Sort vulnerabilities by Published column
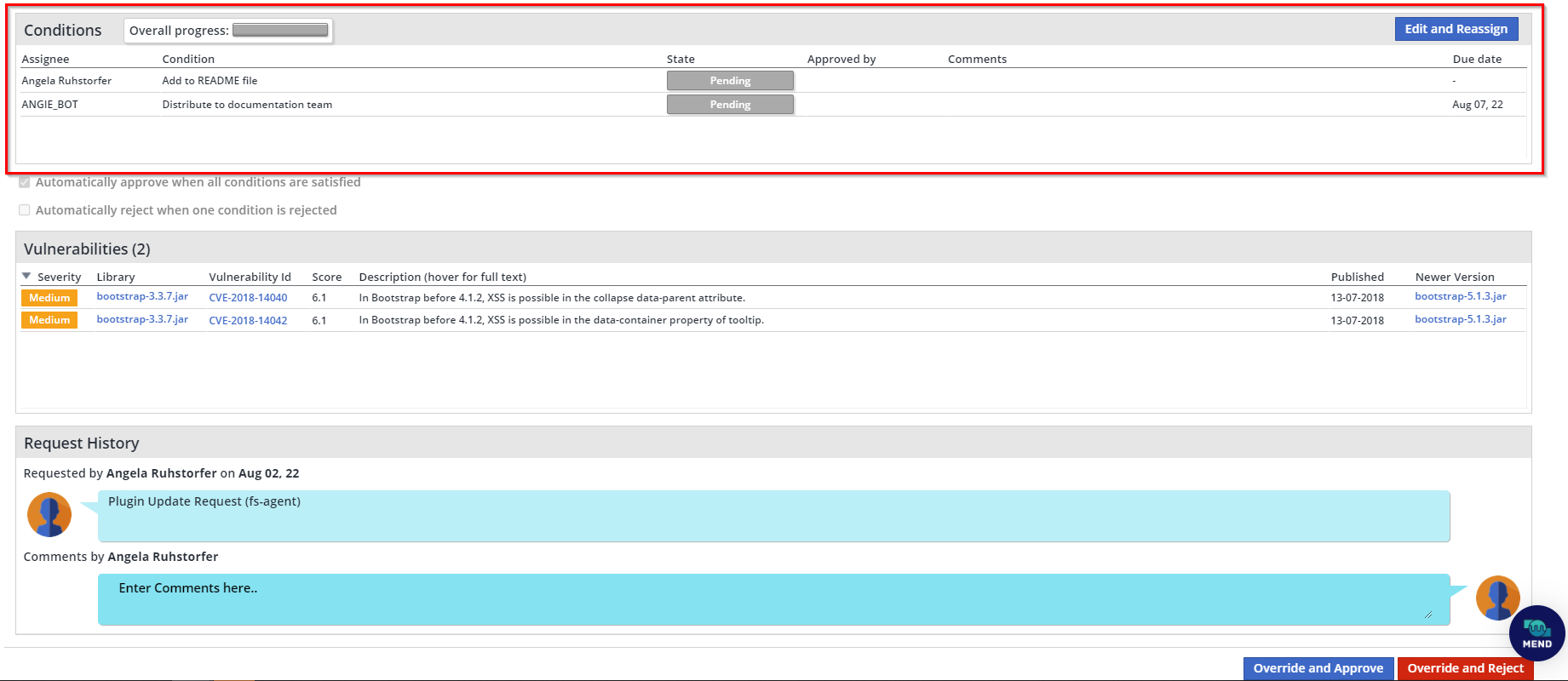1568x681 pixels. coord(1357,277)
